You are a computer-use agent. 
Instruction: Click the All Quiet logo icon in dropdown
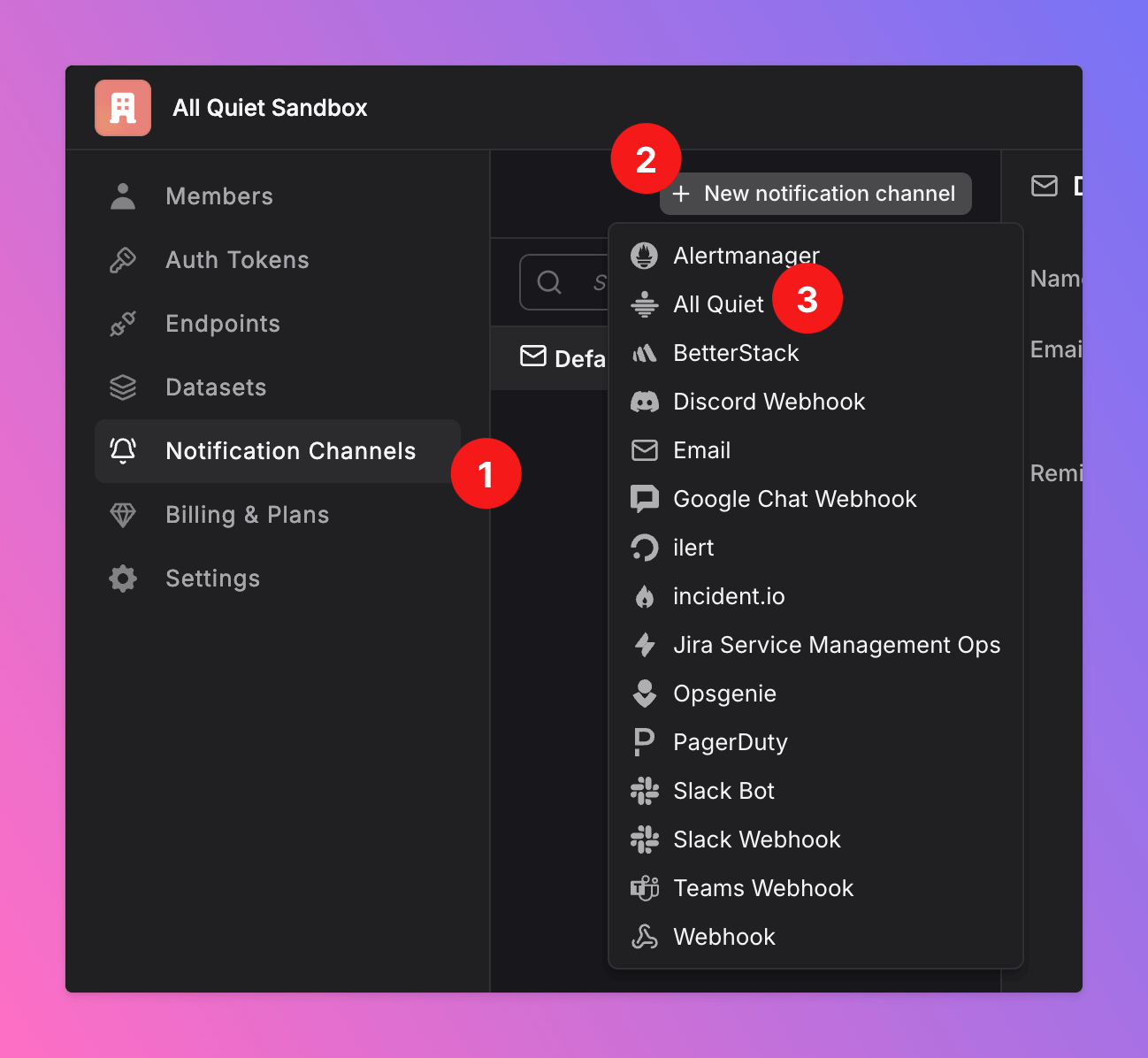pos(645,304)
